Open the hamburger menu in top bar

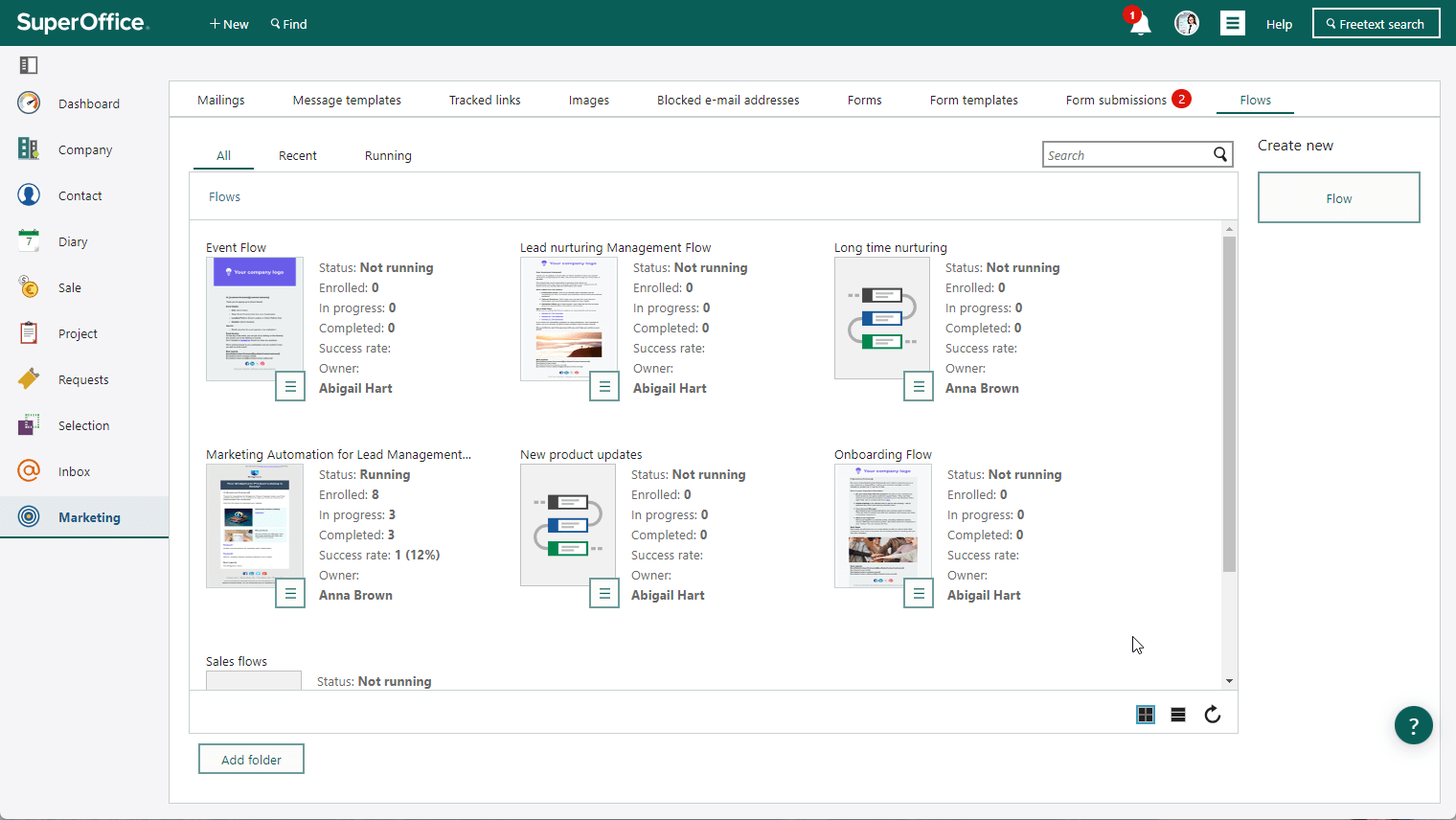[x=1233, y=23]
